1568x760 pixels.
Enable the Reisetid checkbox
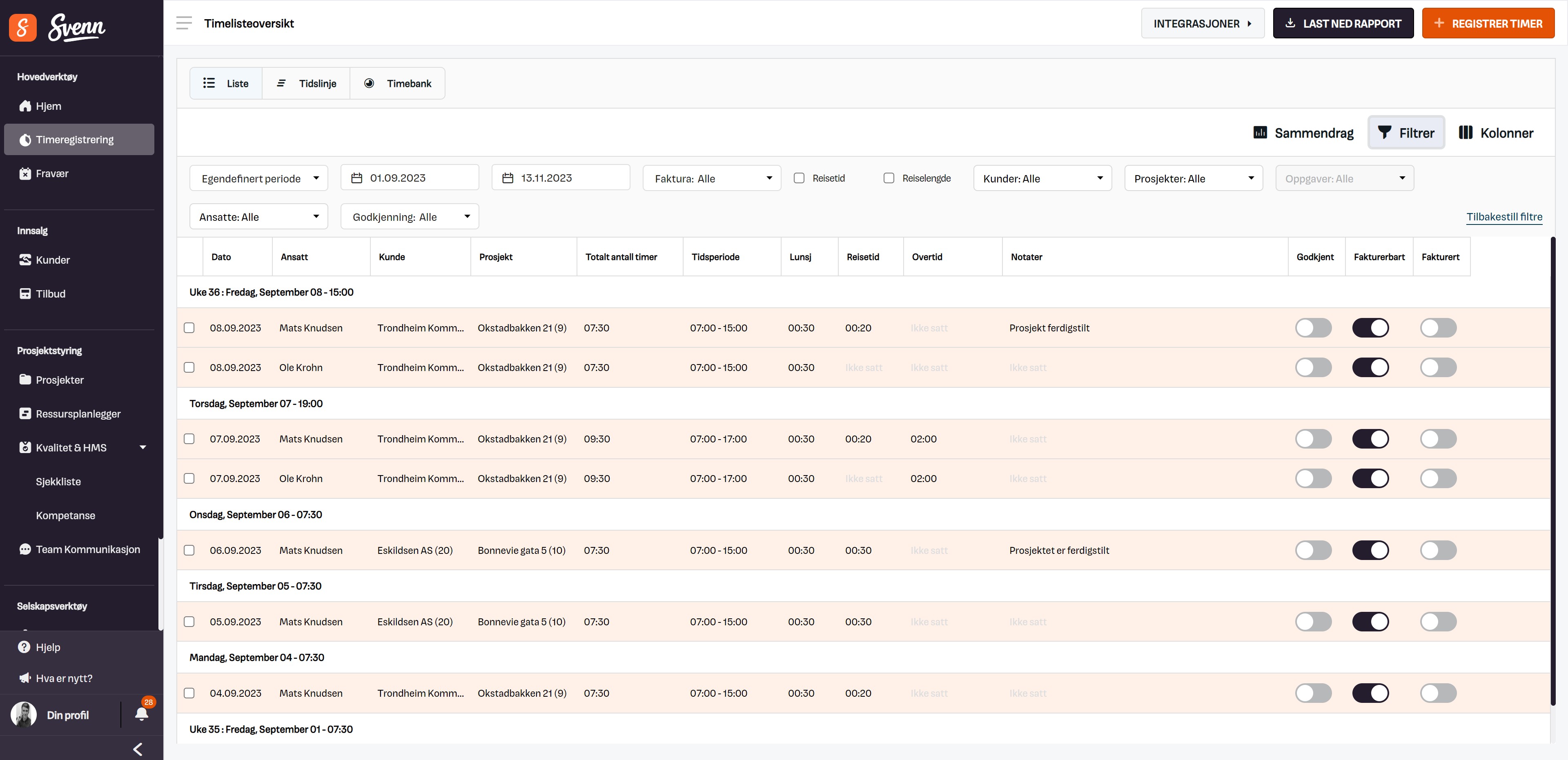pyautogui.click(x=799, y=178)
